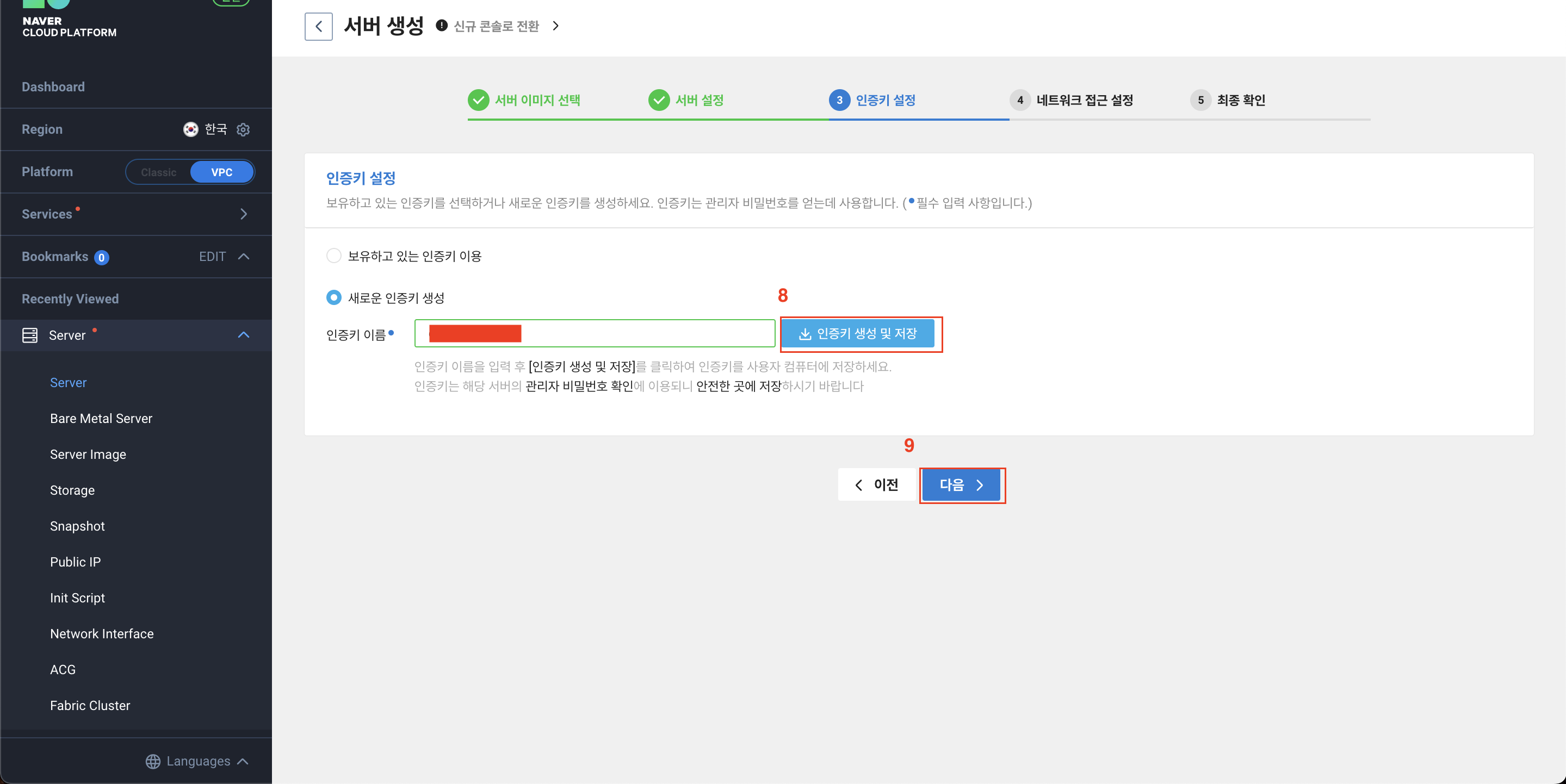The image size is (1566, 784).
Task: Go back with the 이전 button
Action: coord(876,484)
